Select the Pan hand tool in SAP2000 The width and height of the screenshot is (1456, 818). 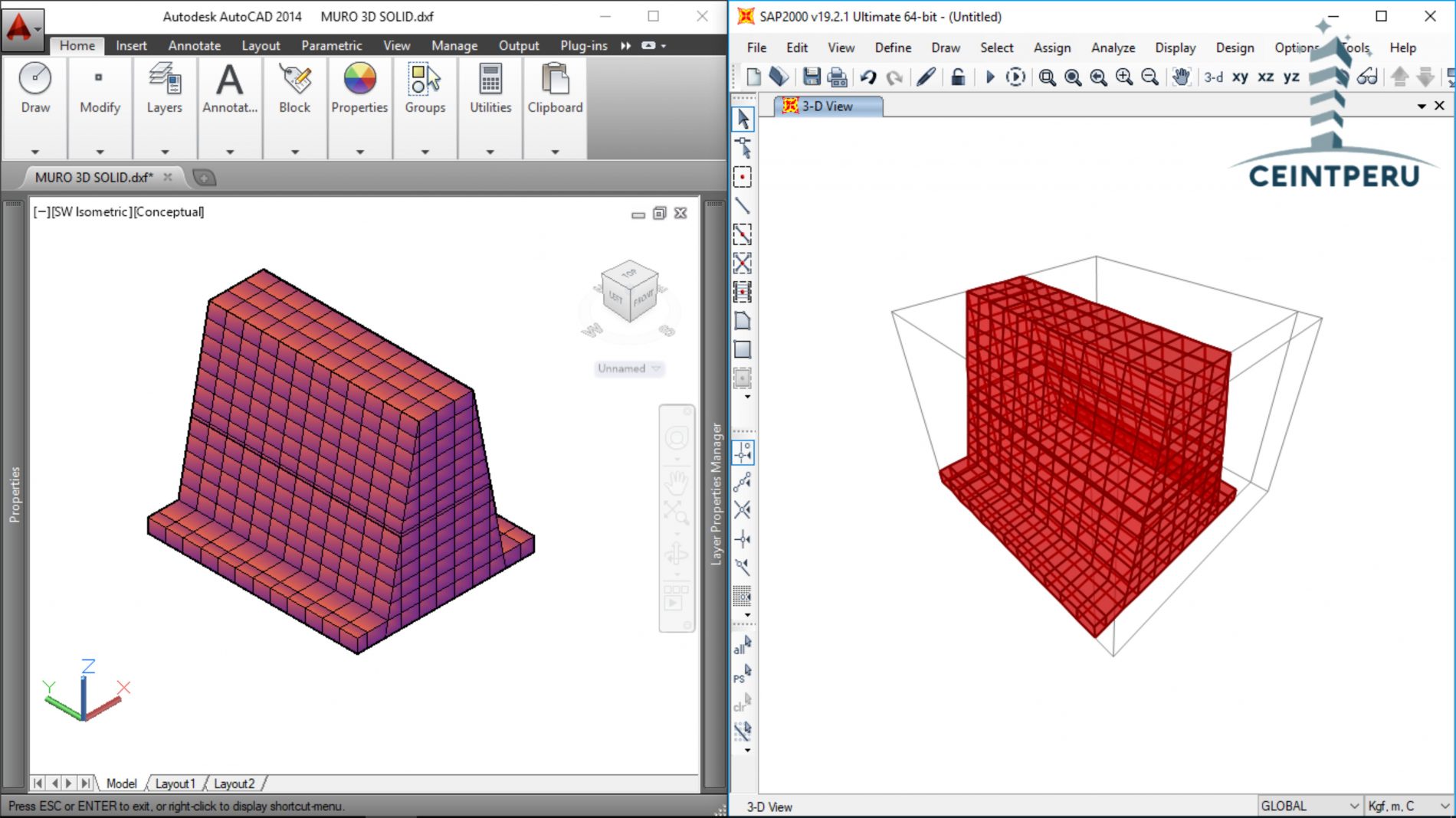pos(1181,77)
